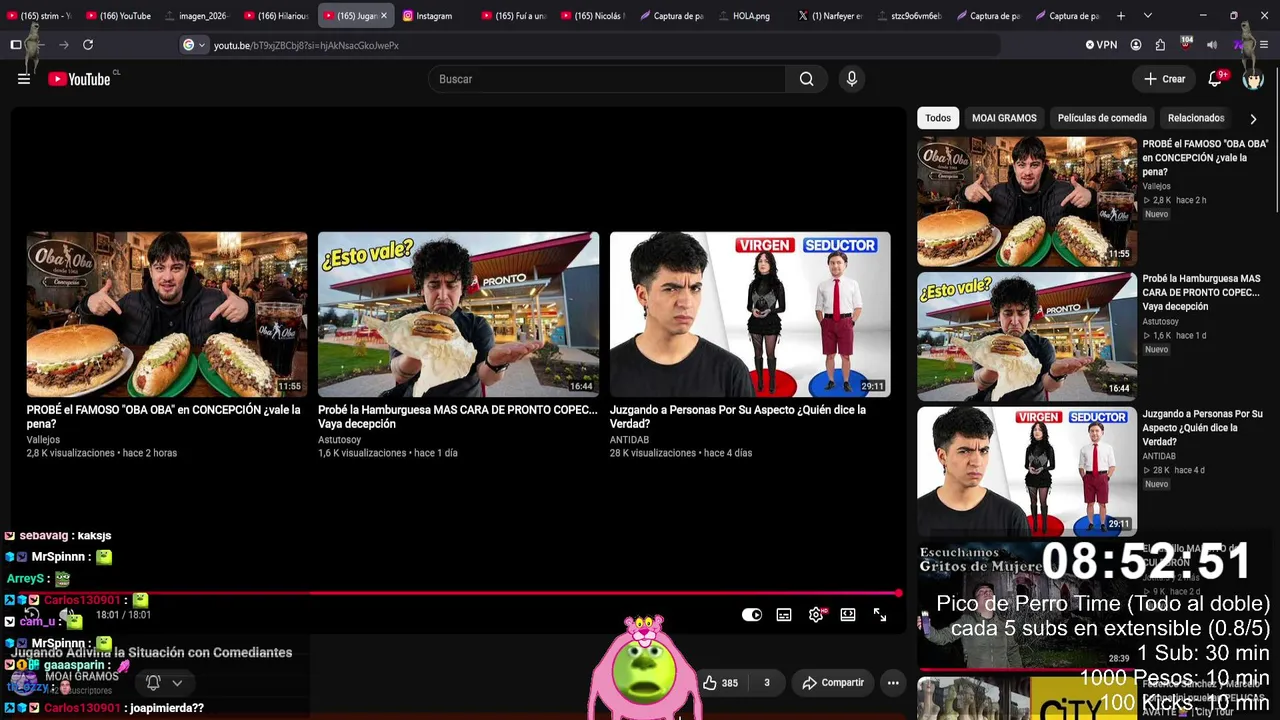Switch to the Narfeyer X browser tab
The height and width of the screenshot is (720, 1280).
(x=830, y=16)
